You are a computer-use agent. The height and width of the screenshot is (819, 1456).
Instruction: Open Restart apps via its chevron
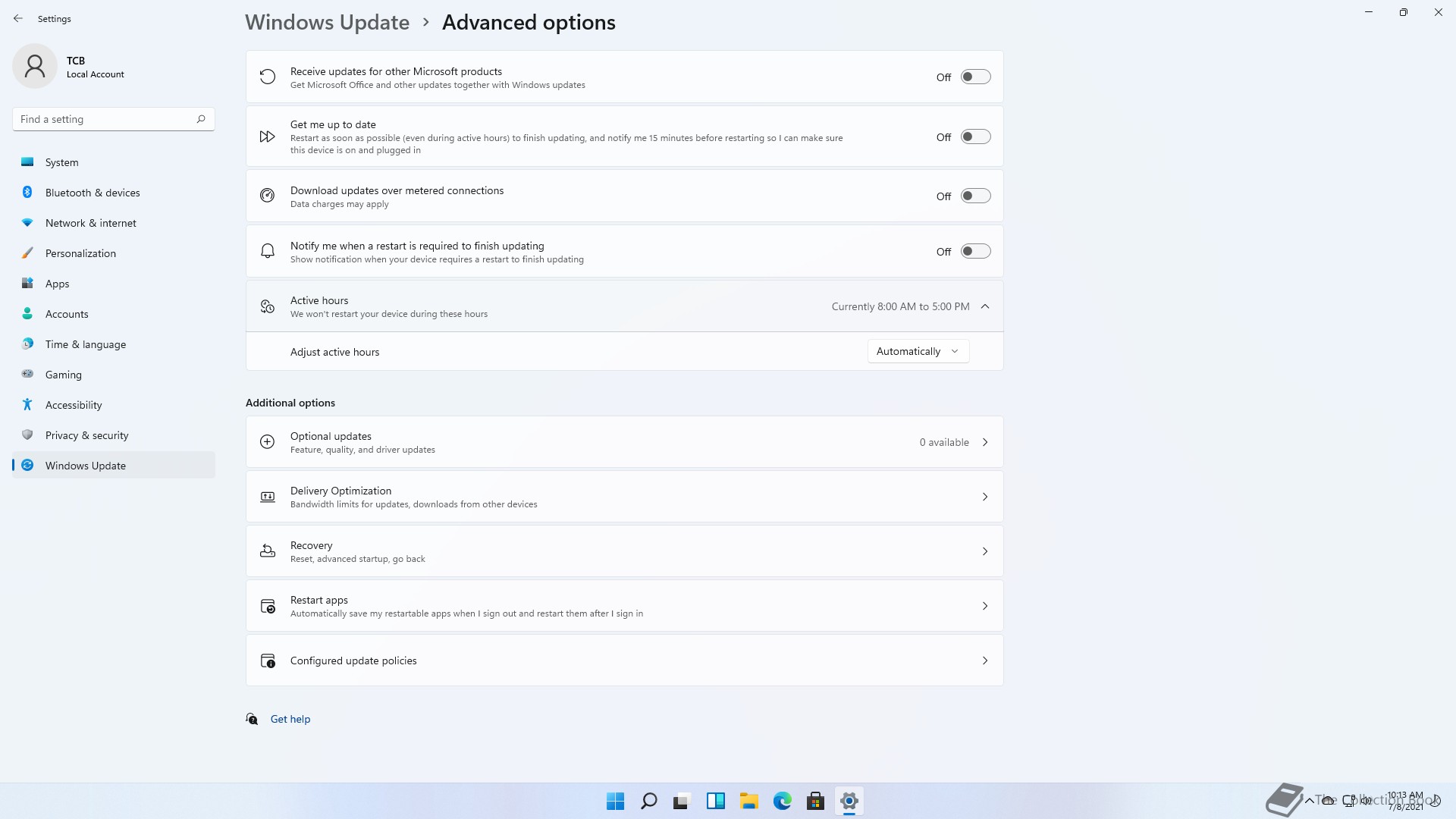[x=985, y=606]
